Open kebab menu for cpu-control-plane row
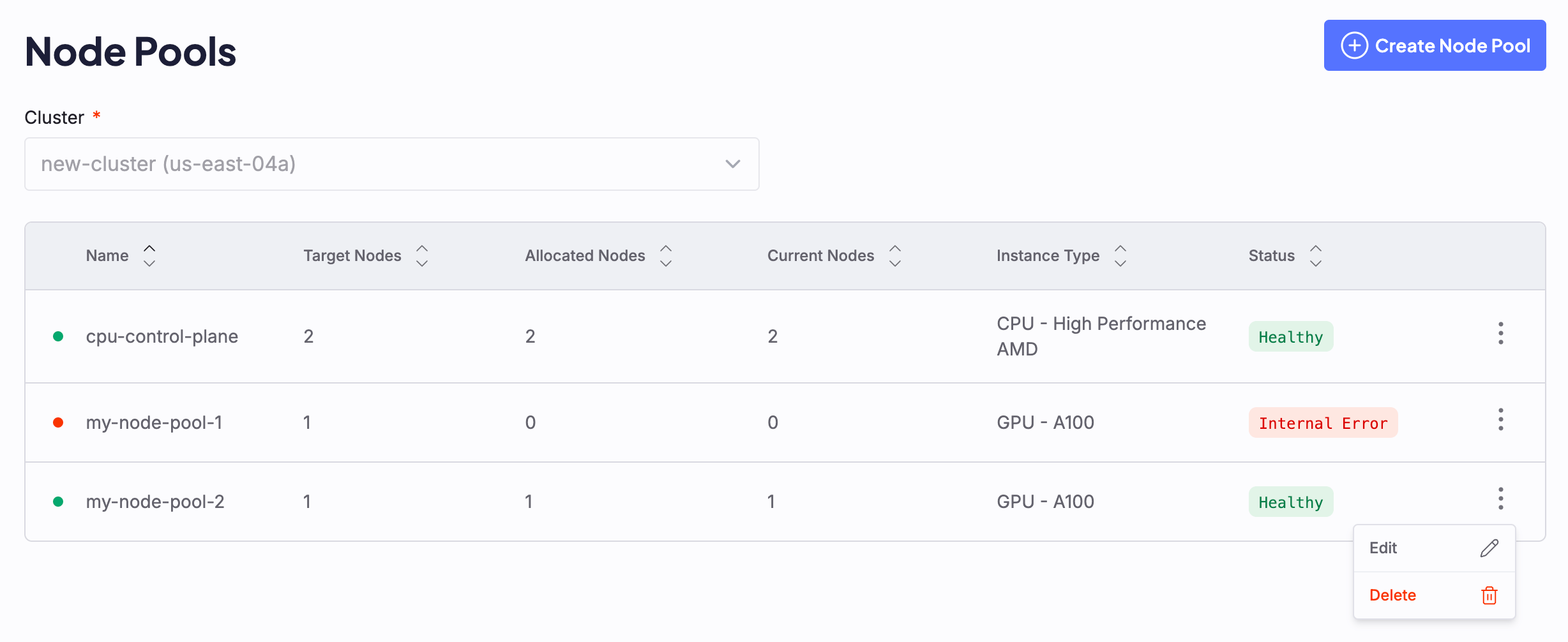 [1501, 333]
